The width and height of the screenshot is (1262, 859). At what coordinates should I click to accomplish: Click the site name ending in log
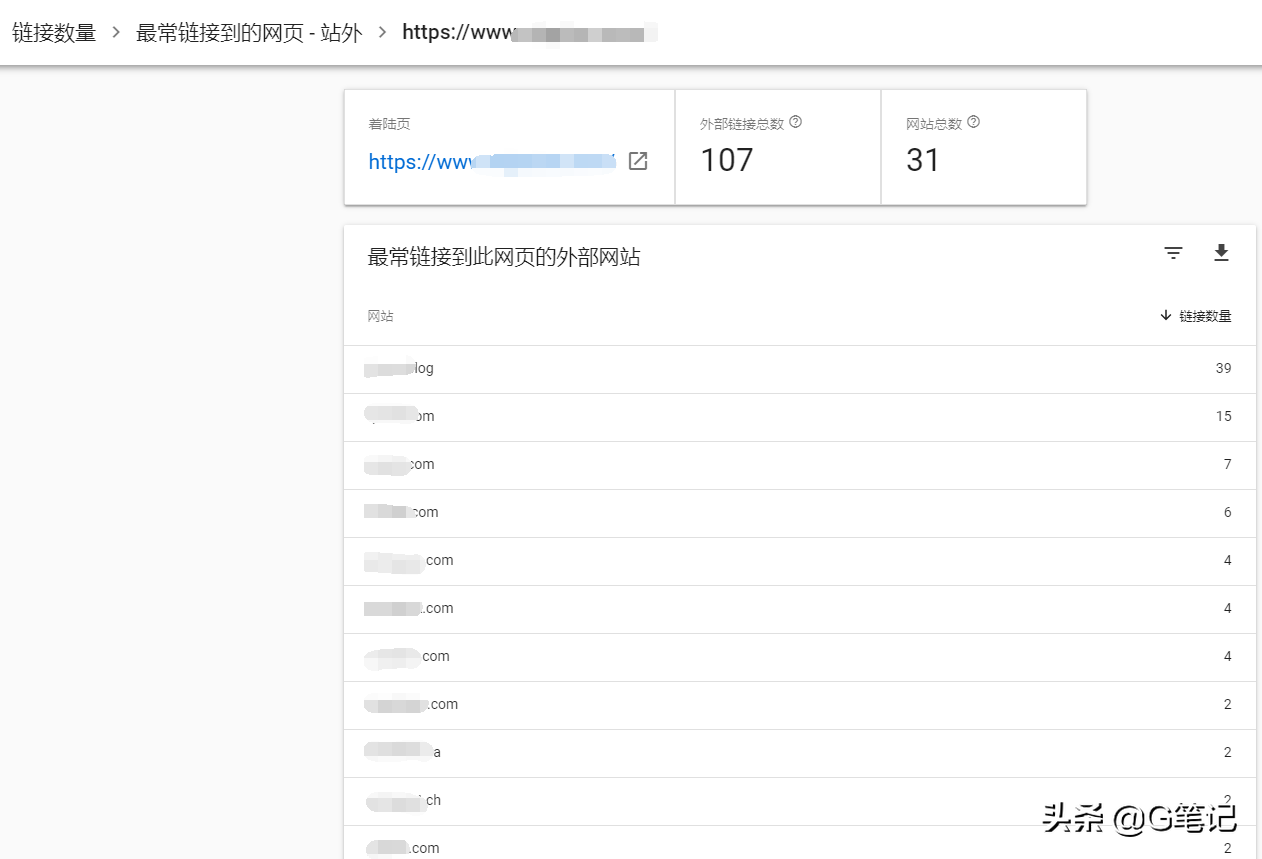coord(399,368)
